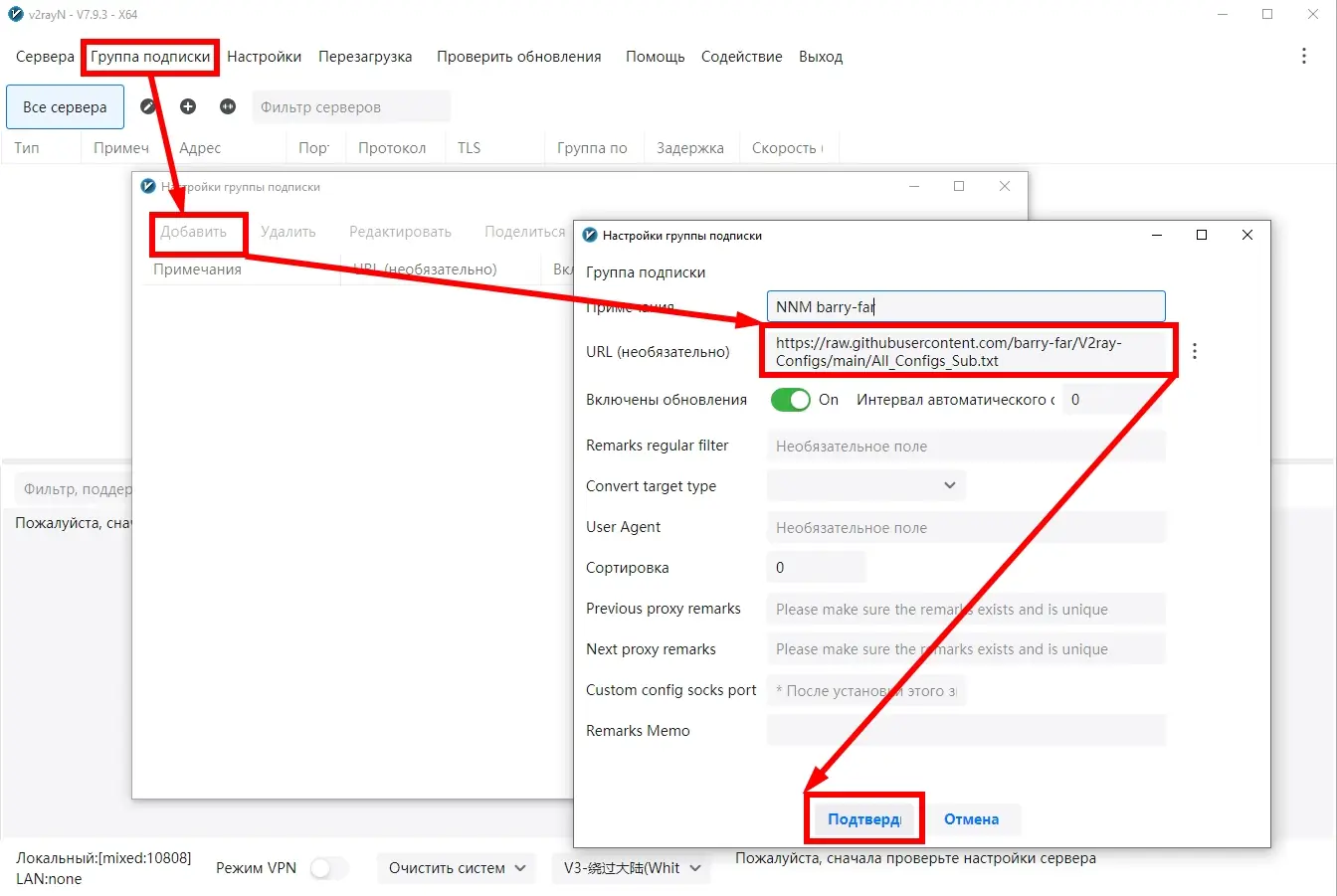Image resolution: width=1337 pixels, height=896 pixels.
Task: Maximize the v2rayN main window
Action: (x=1267, y=14)
